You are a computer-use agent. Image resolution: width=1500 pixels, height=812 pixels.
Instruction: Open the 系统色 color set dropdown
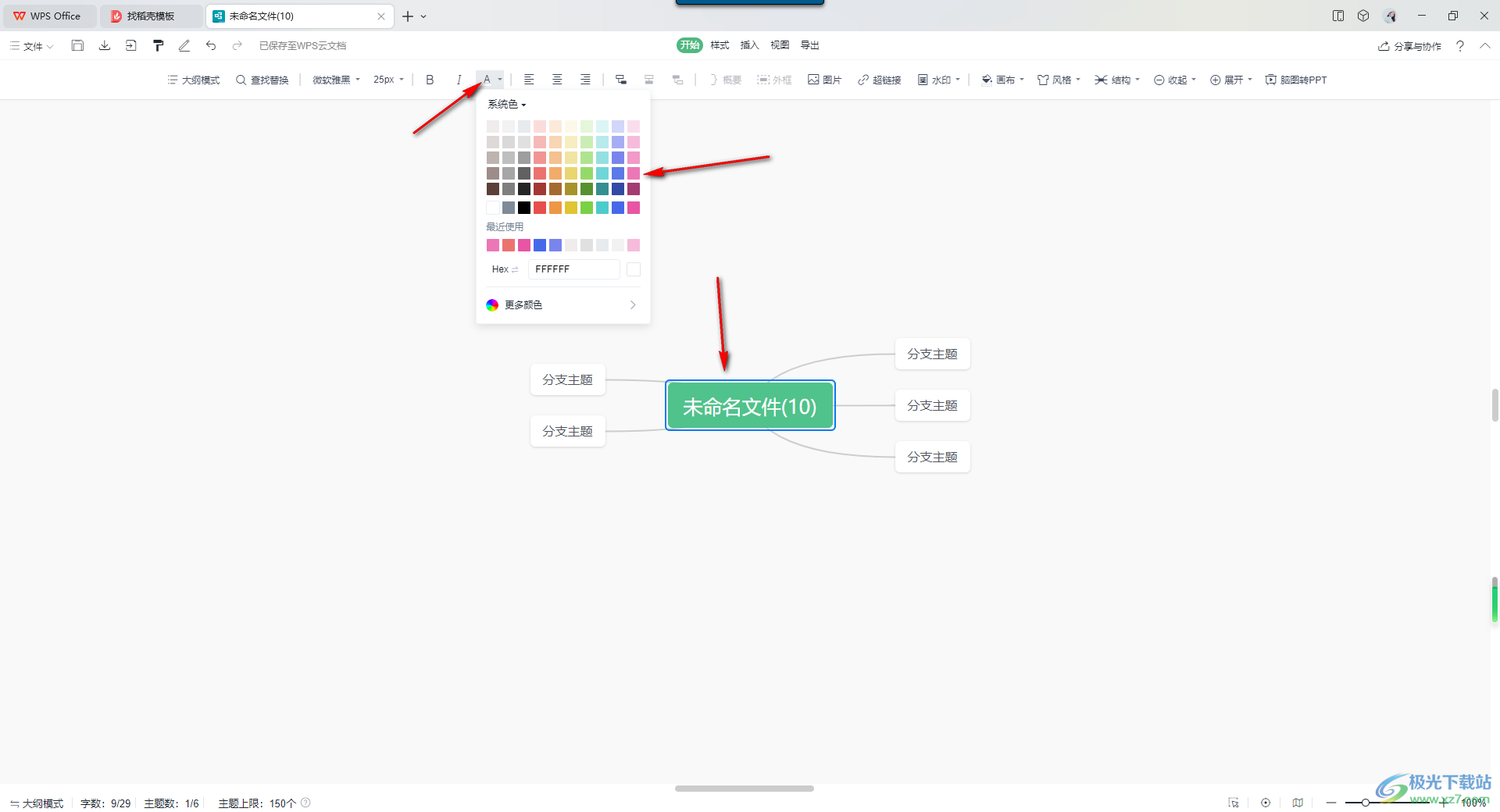coord(507,104)
